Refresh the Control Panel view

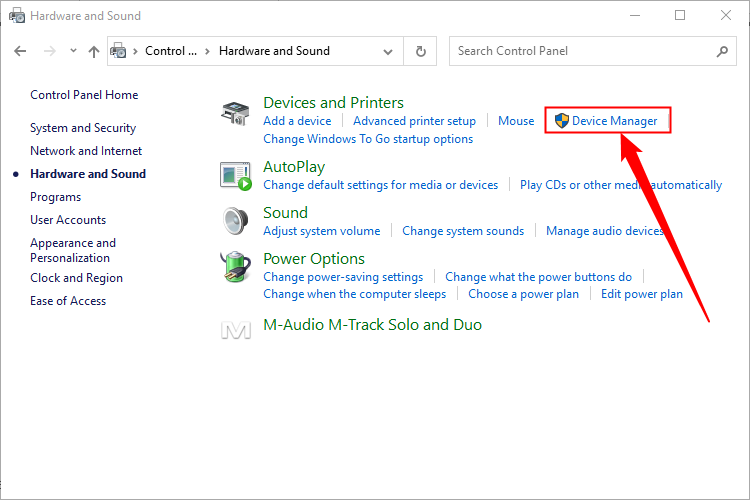pos(420,51)
